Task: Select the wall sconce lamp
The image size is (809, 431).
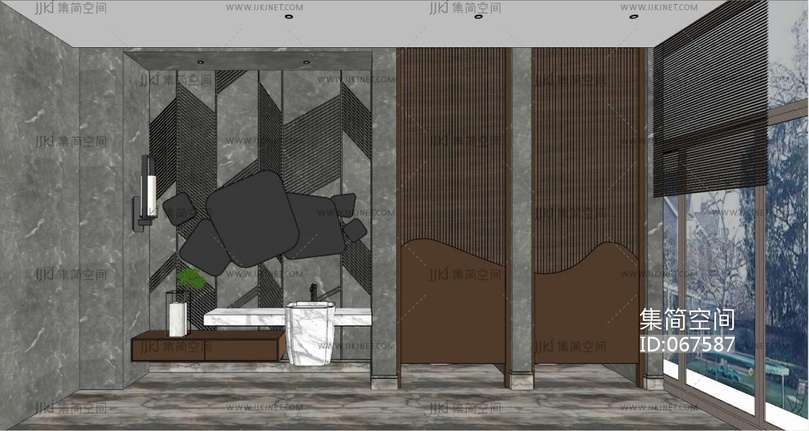Action: [x=146, y=192]
